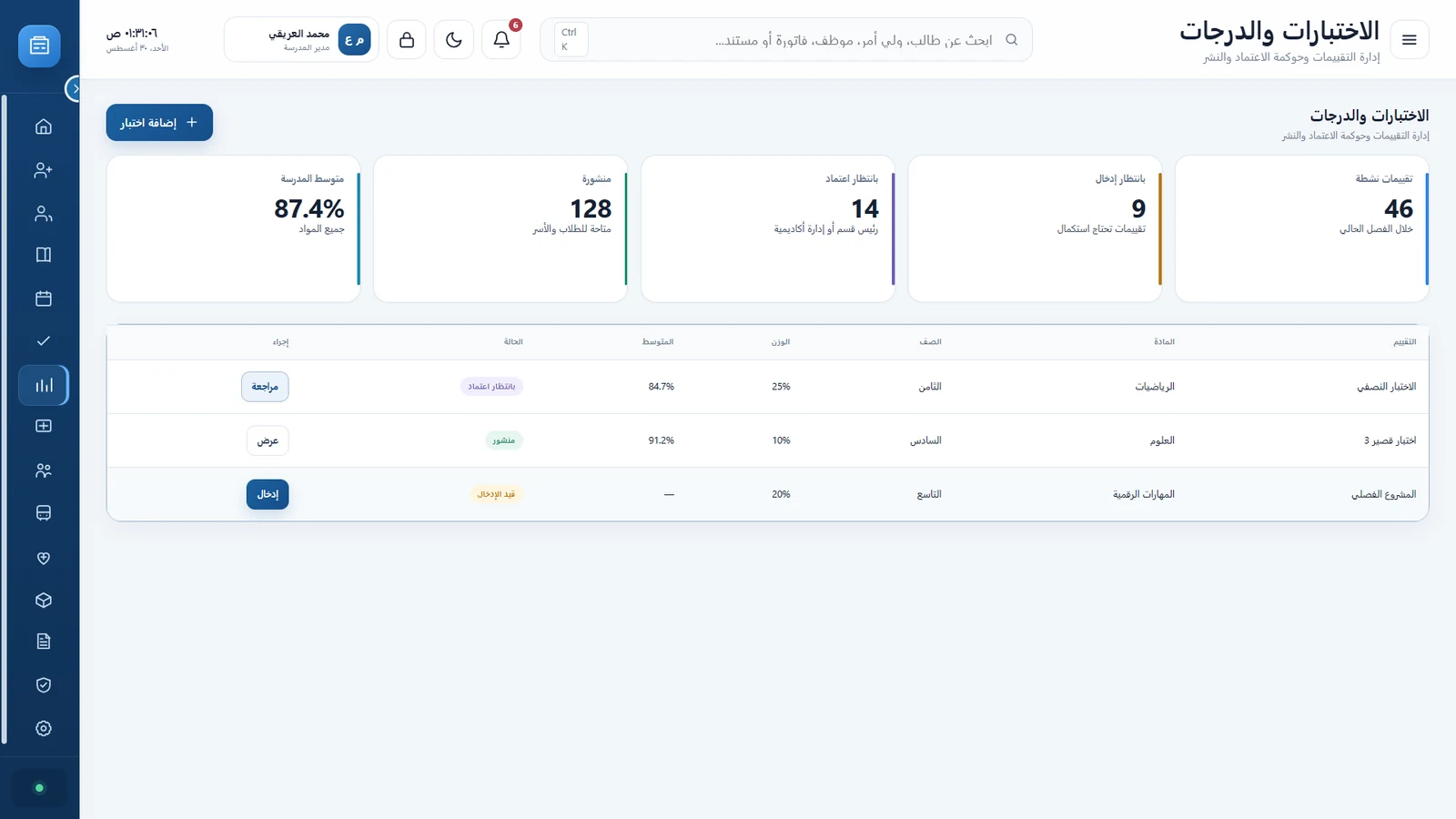The width and height of the screenshot is (1456, 819).
Task: Click عرض button for اختبار قصير 3
Action: coord(268,440)
